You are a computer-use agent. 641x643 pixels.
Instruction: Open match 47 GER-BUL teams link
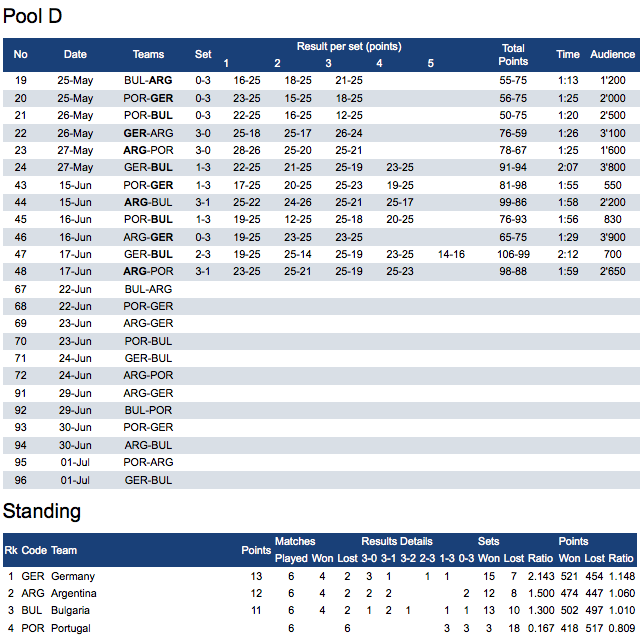[x=148, y=255]
